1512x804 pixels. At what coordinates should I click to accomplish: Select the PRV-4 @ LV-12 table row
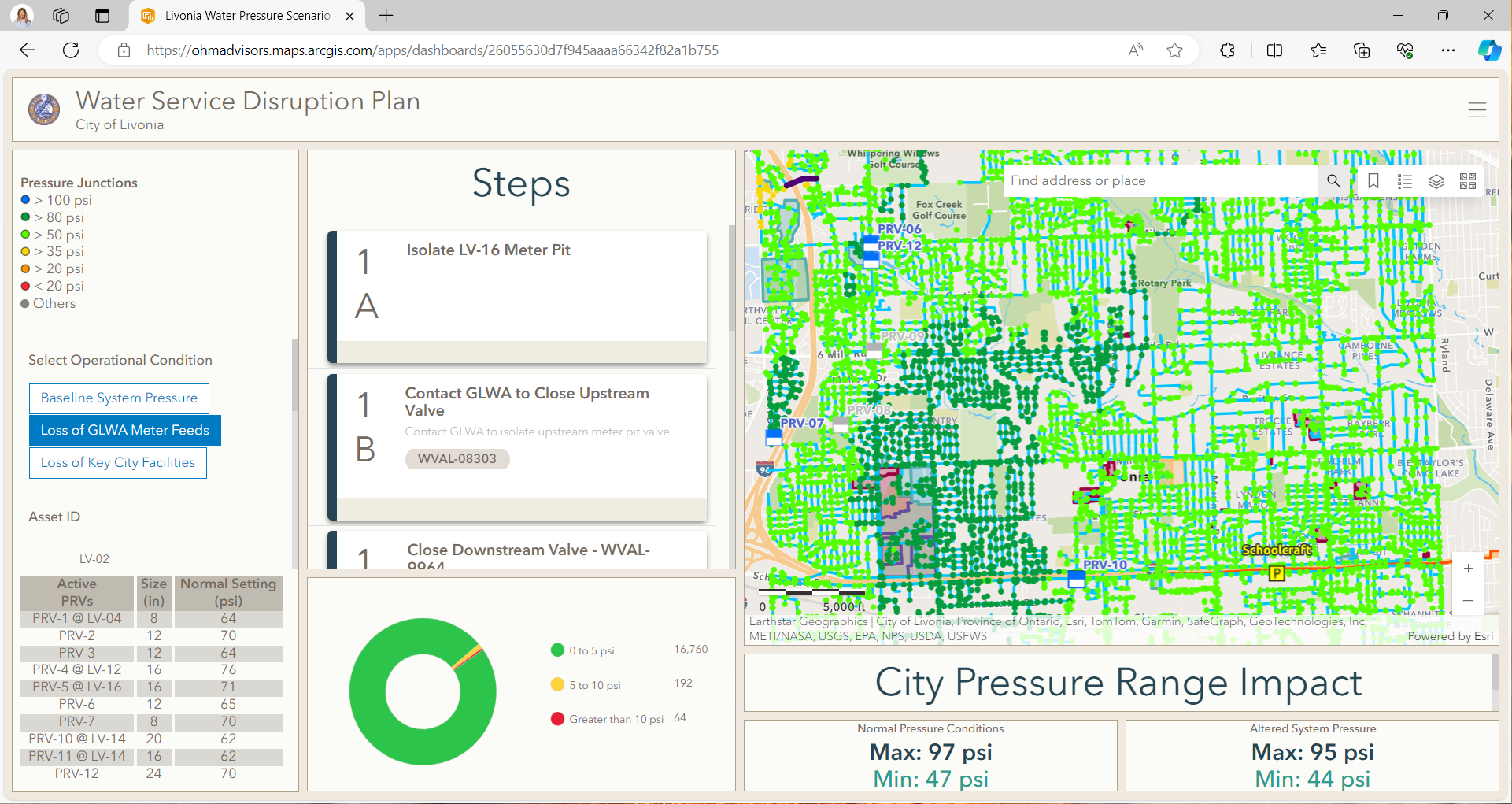pyautogui.click(x=151, y=670)
